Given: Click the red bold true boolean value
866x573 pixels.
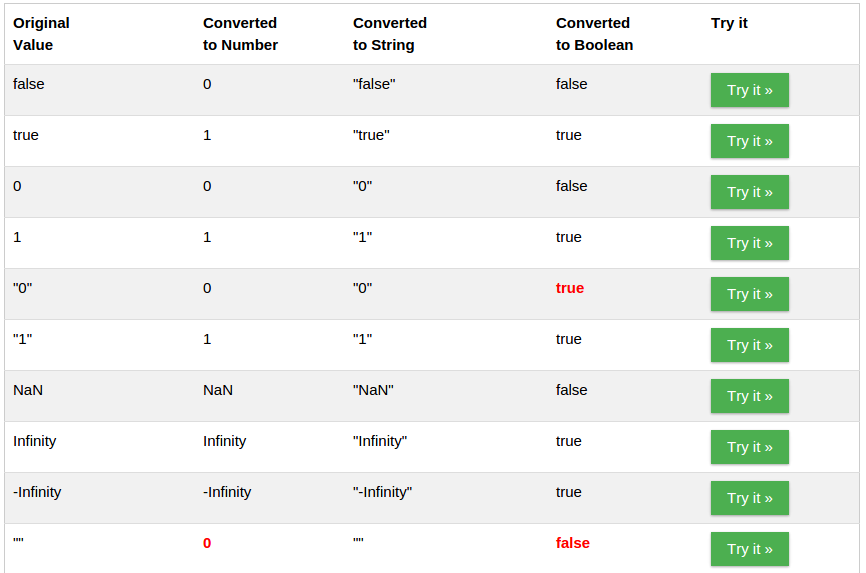Looking at the screenshot, I should (570, 288).
